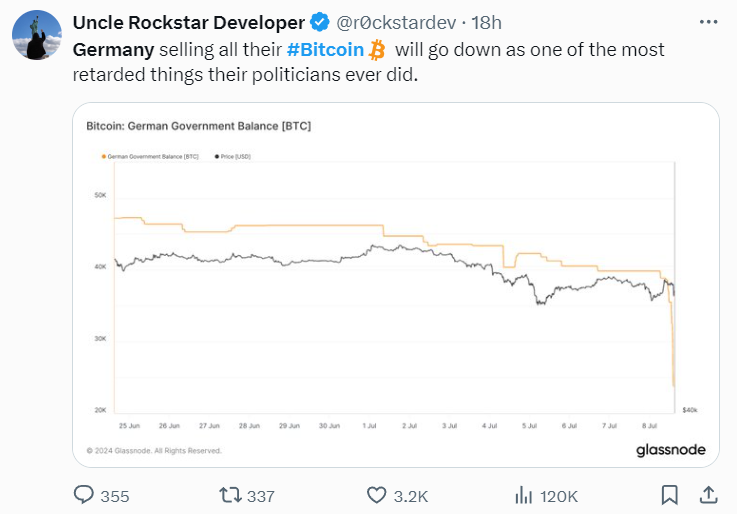Open the German Government Balance chart image
Viewport: 737px width, 514px height.
pyautogui.click(x=396, y=285)
